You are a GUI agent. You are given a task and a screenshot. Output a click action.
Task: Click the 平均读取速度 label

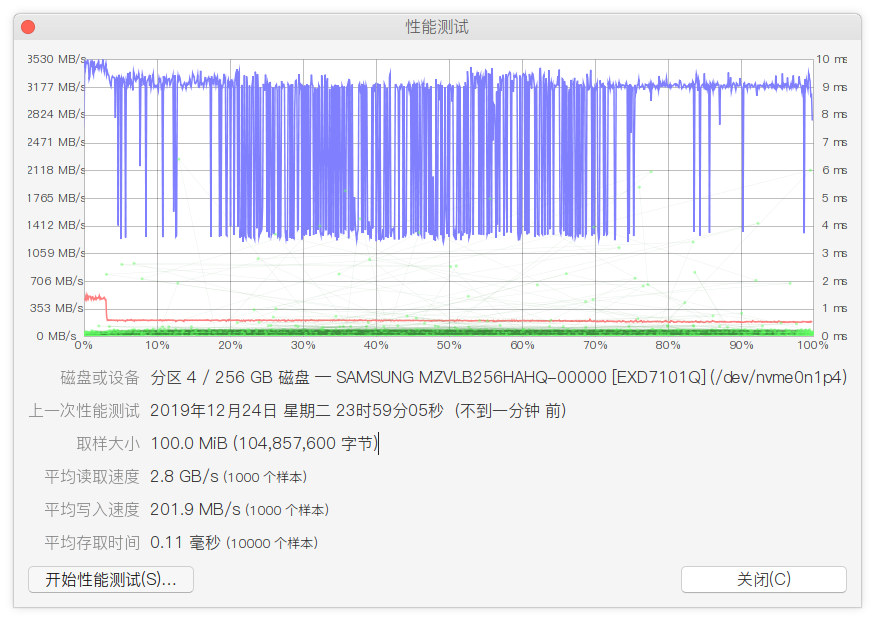92,477
